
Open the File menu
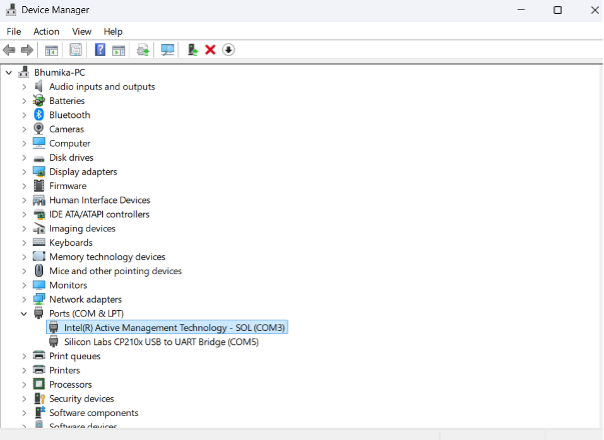click(x=14, y=31)
